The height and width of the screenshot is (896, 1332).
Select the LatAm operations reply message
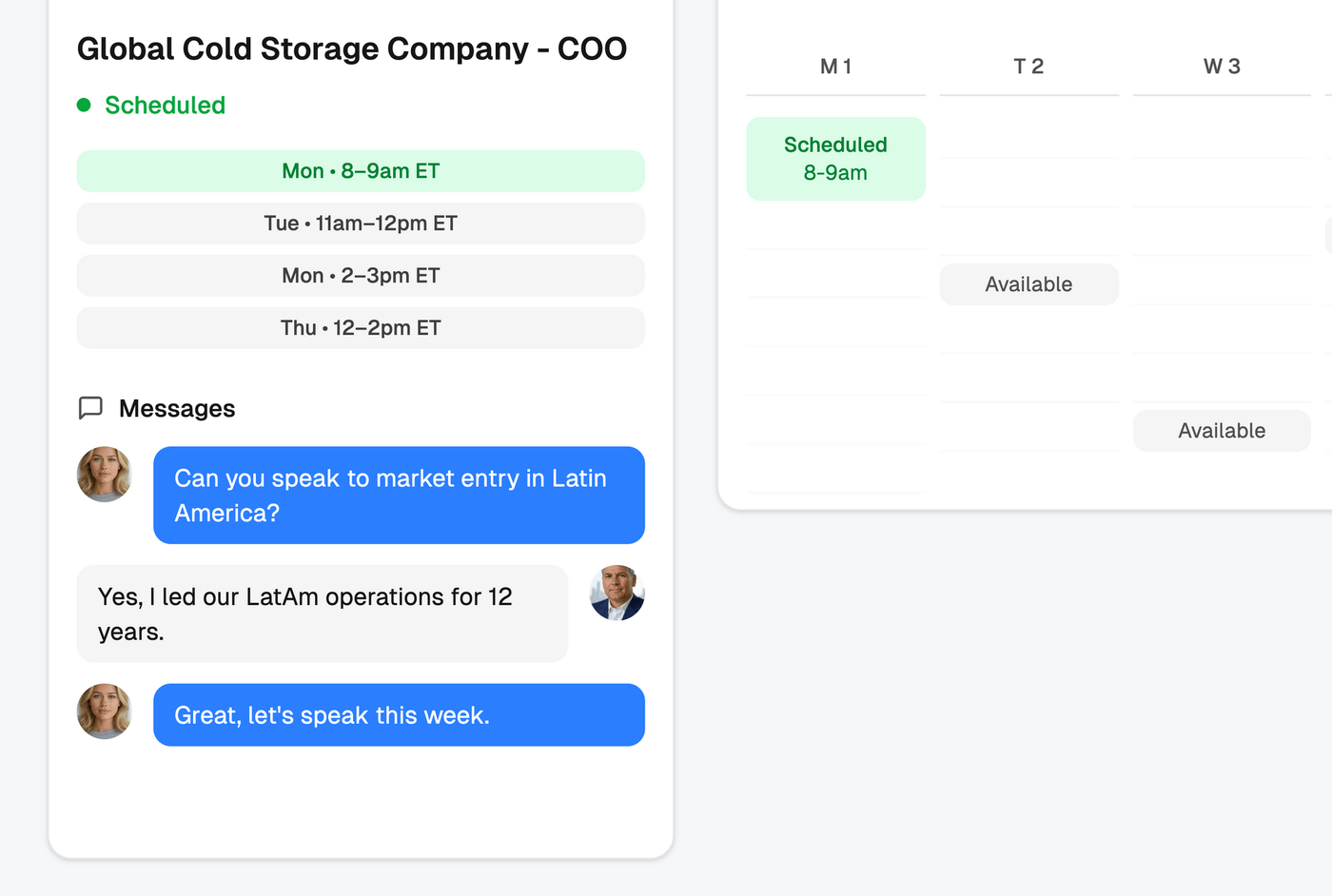coord(323,614)
